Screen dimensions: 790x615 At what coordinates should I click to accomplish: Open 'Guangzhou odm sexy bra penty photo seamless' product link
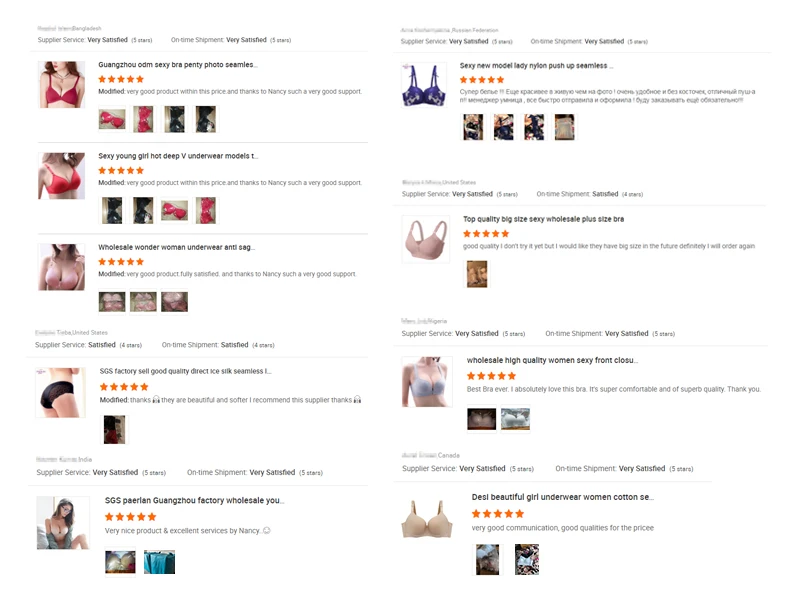click(178, 65)
